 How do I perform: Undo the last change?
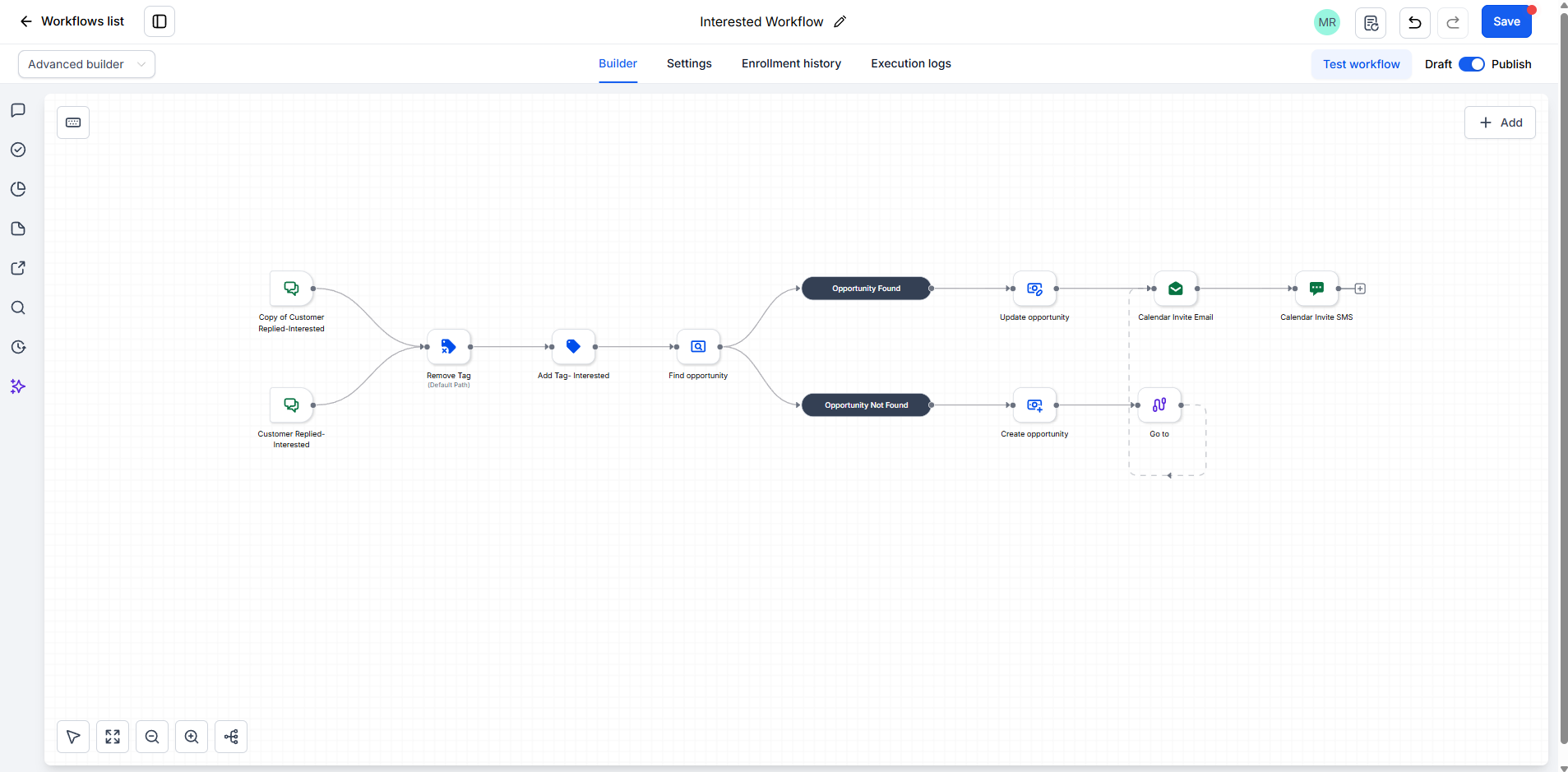point(1414,22)
